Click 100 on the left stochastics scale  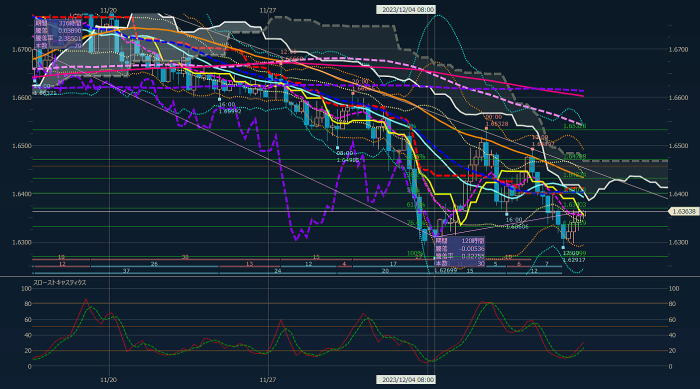26,289
